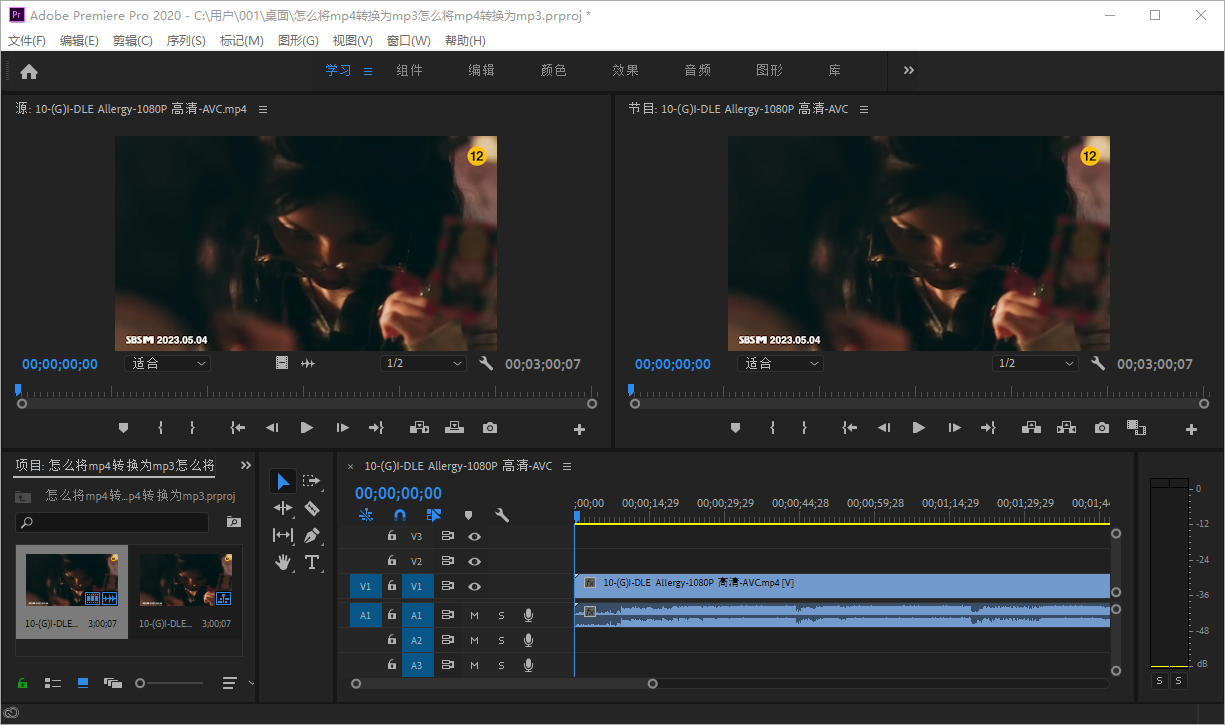Select the Type tool
The image size is (1225, 725).
pyautogui.click(x=312, y=562)
